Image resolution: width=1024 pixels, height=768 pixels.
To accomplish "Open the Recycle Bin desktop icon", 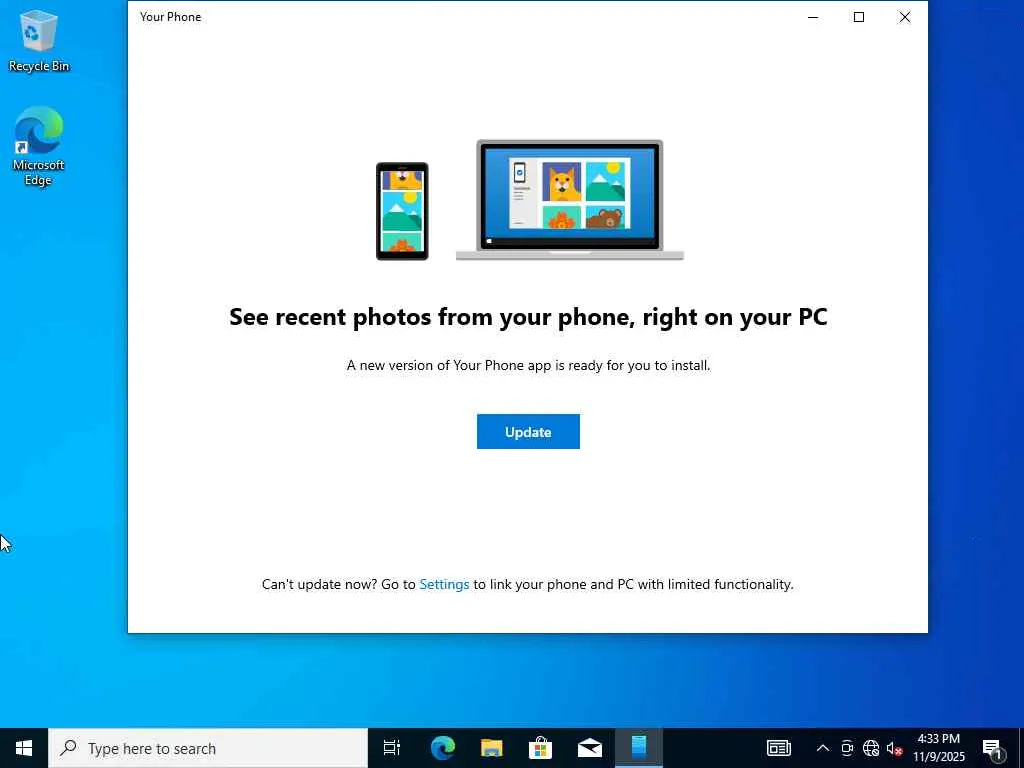I will click(x=39, y=40).
